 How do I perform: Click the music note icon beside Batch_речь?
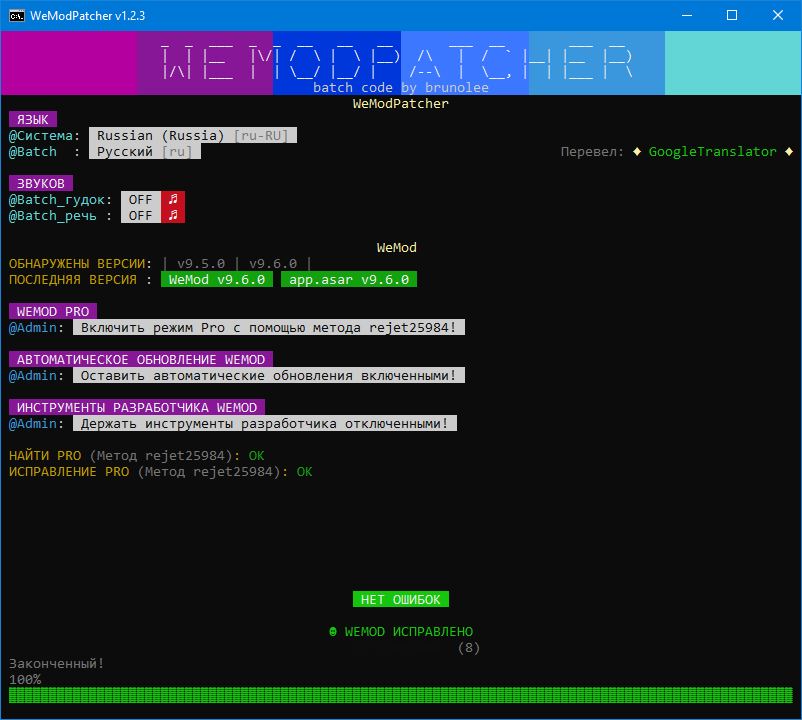tap(174, 215)
